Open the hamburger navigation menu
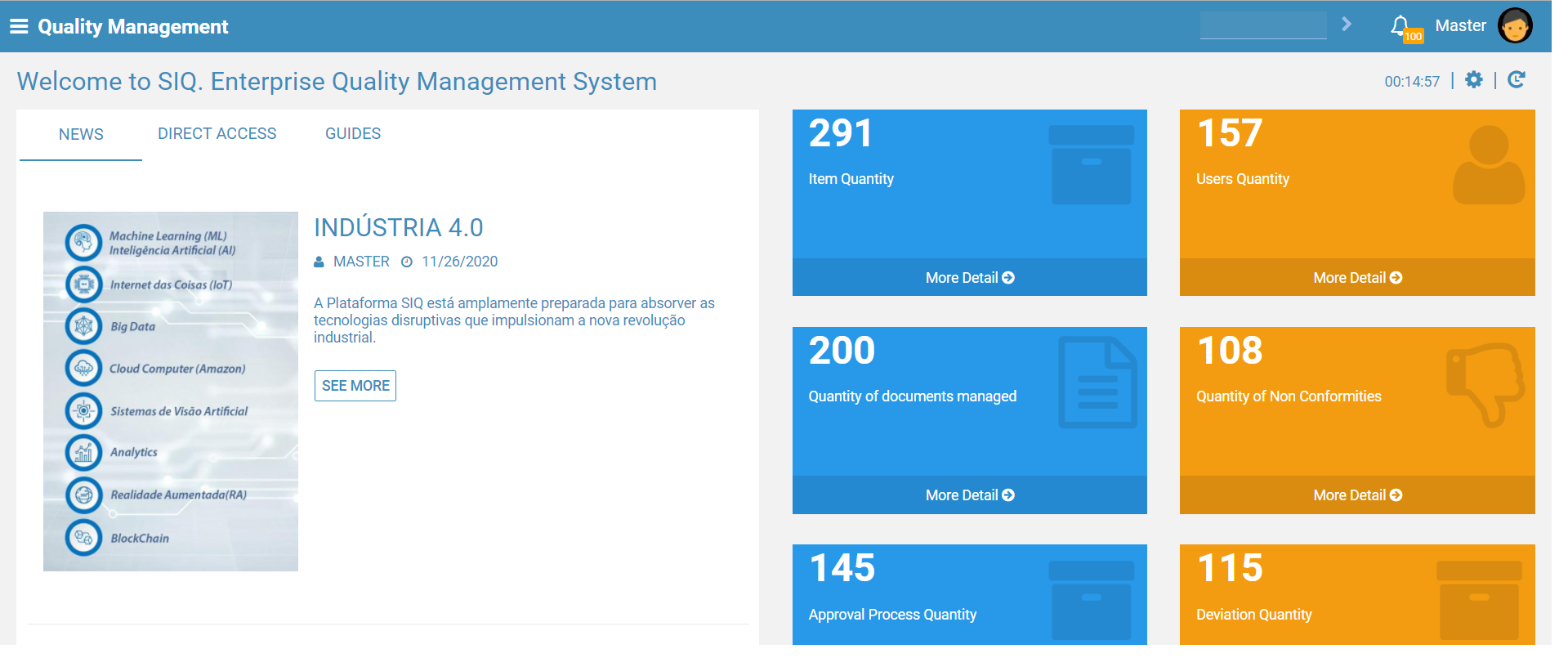 click(19, 26)
